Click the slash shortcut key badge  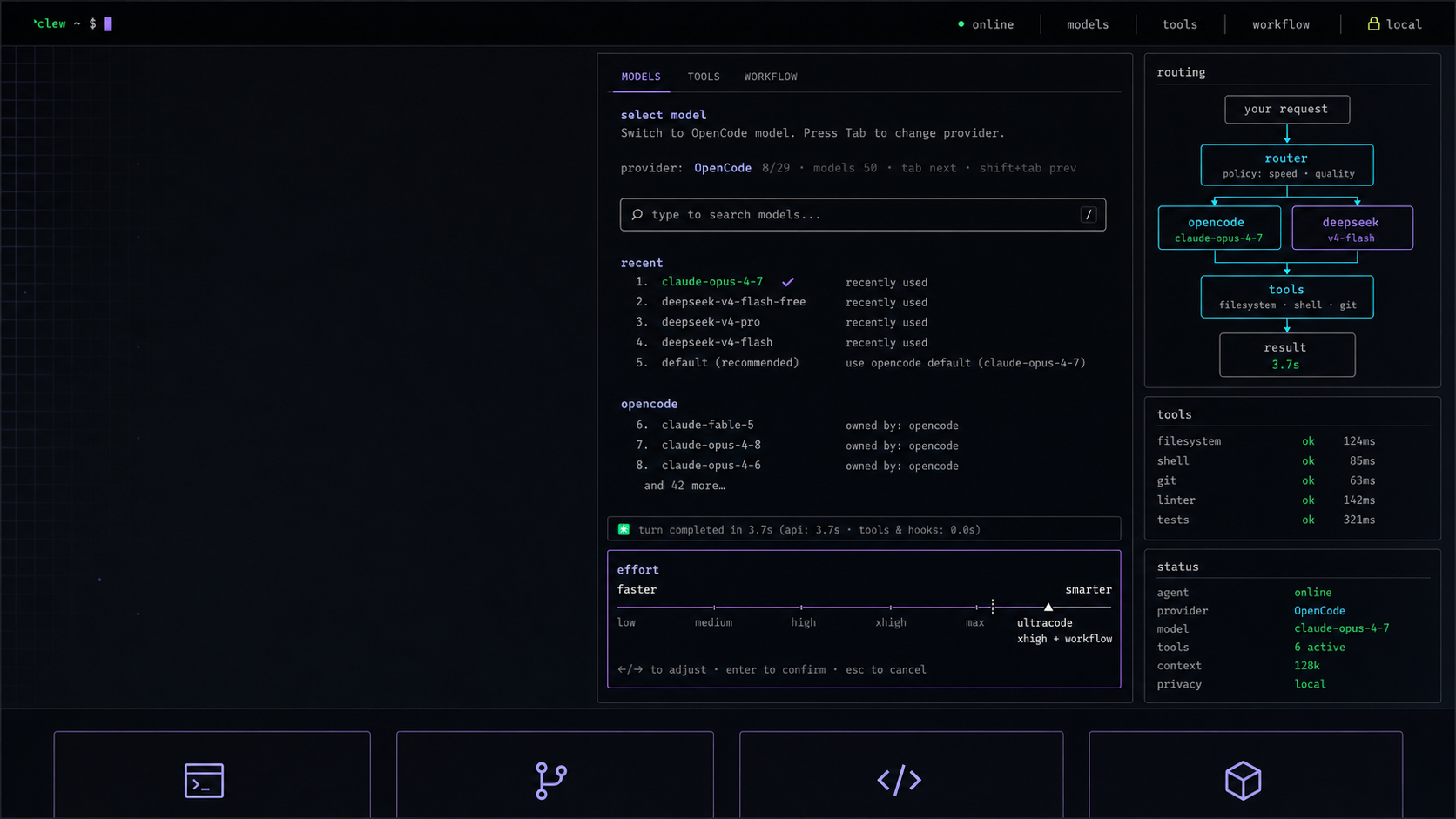[x=1089, y=214]
